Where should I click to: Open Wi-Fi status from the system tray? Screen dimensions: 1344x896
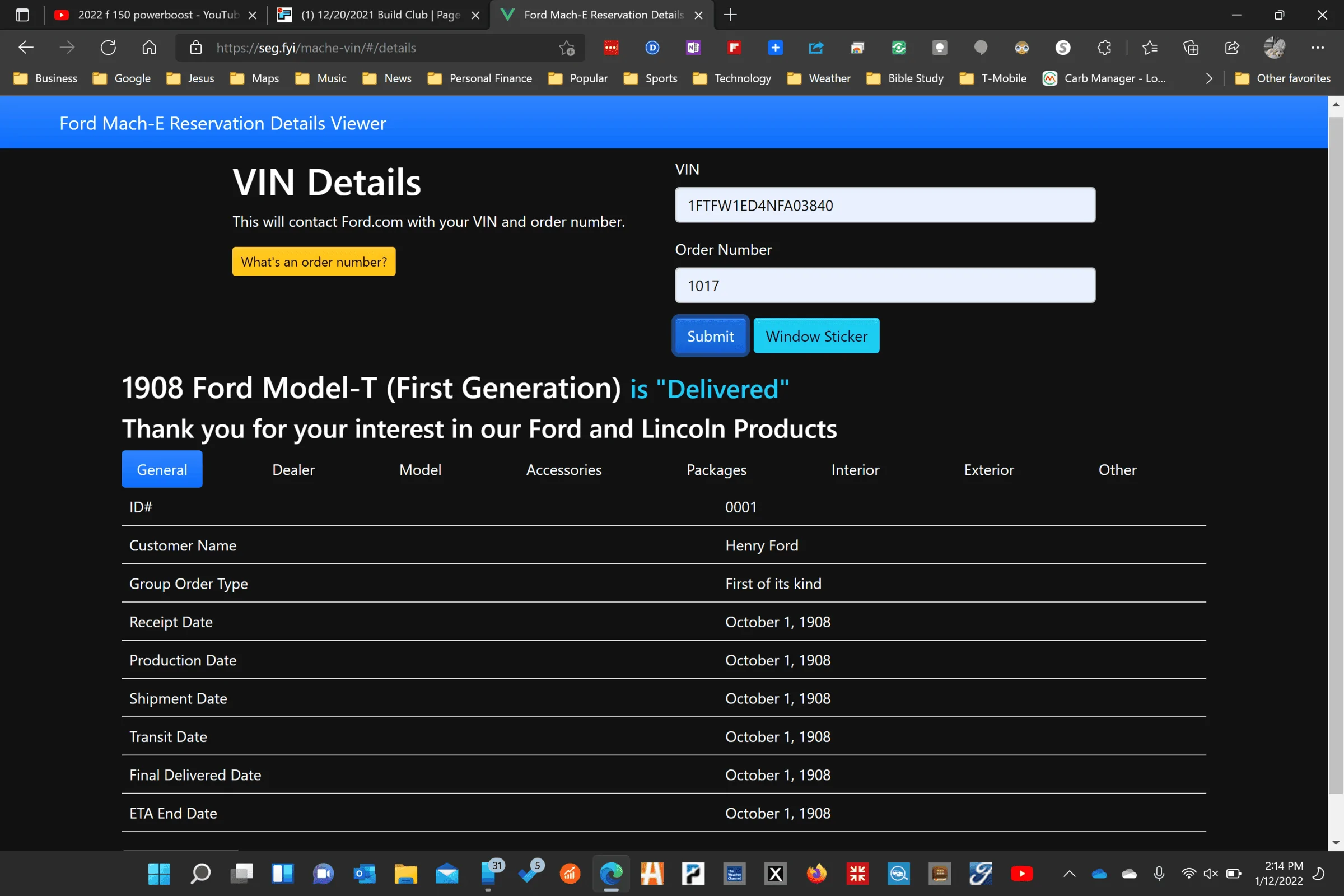tap(1189, 874)
